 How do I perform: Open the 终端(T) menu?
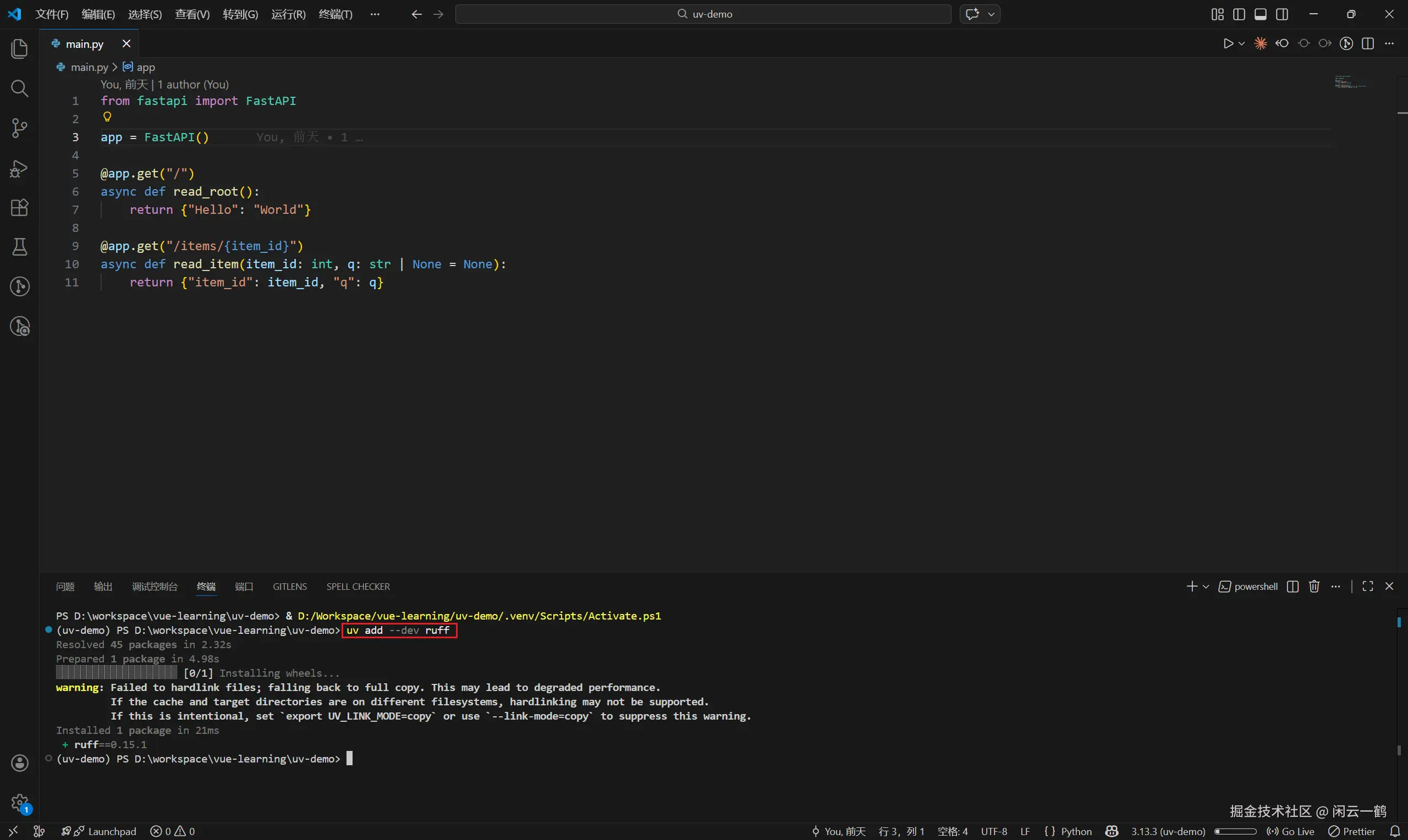click(x=335, y=14)
